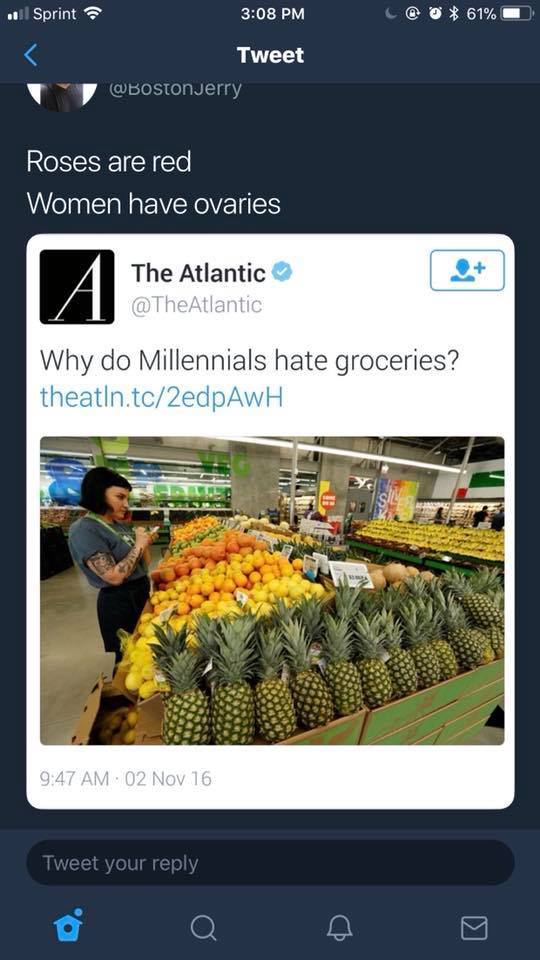The height and width of the screenshot is (960, 540).
Task: Tap the 9:47 AM 02 Nov 16 timestamp
Action: (x=126, y=779)
